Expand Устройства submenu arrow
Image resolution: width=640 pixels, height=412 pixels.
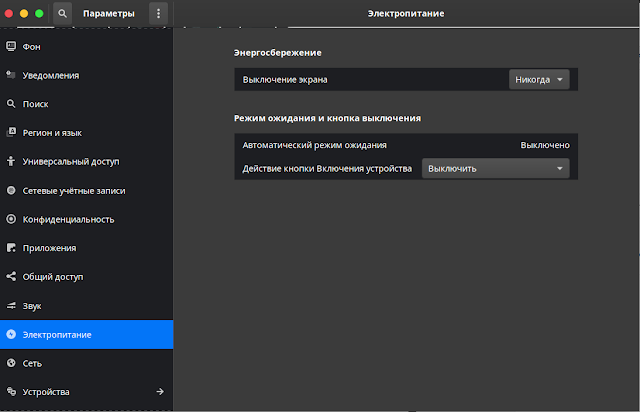pos(160,392)
